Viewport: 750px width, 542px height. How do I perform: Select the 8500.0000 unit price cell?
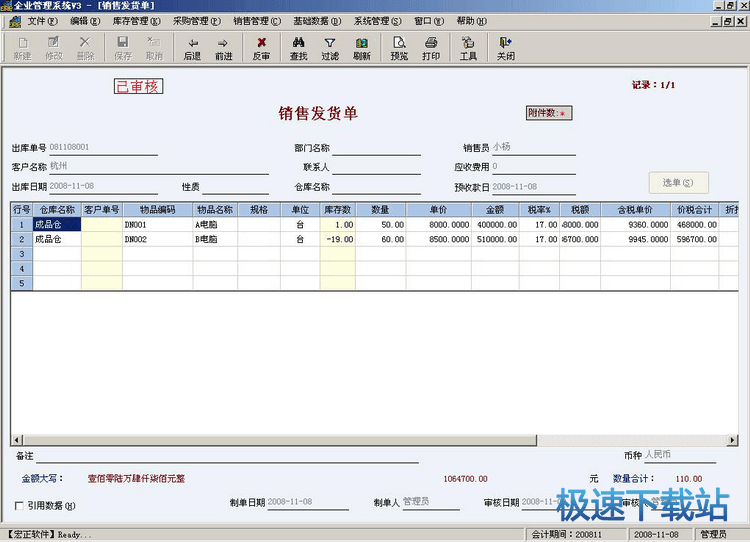pos(439,239)
